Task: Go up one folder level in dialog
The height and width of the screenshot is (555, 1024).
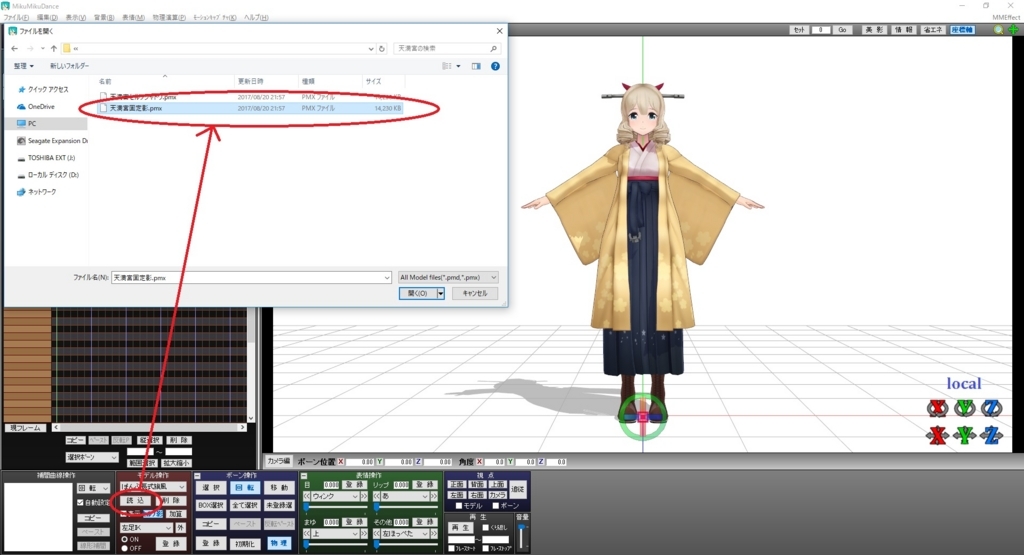Action: click(x=54, y=48)
